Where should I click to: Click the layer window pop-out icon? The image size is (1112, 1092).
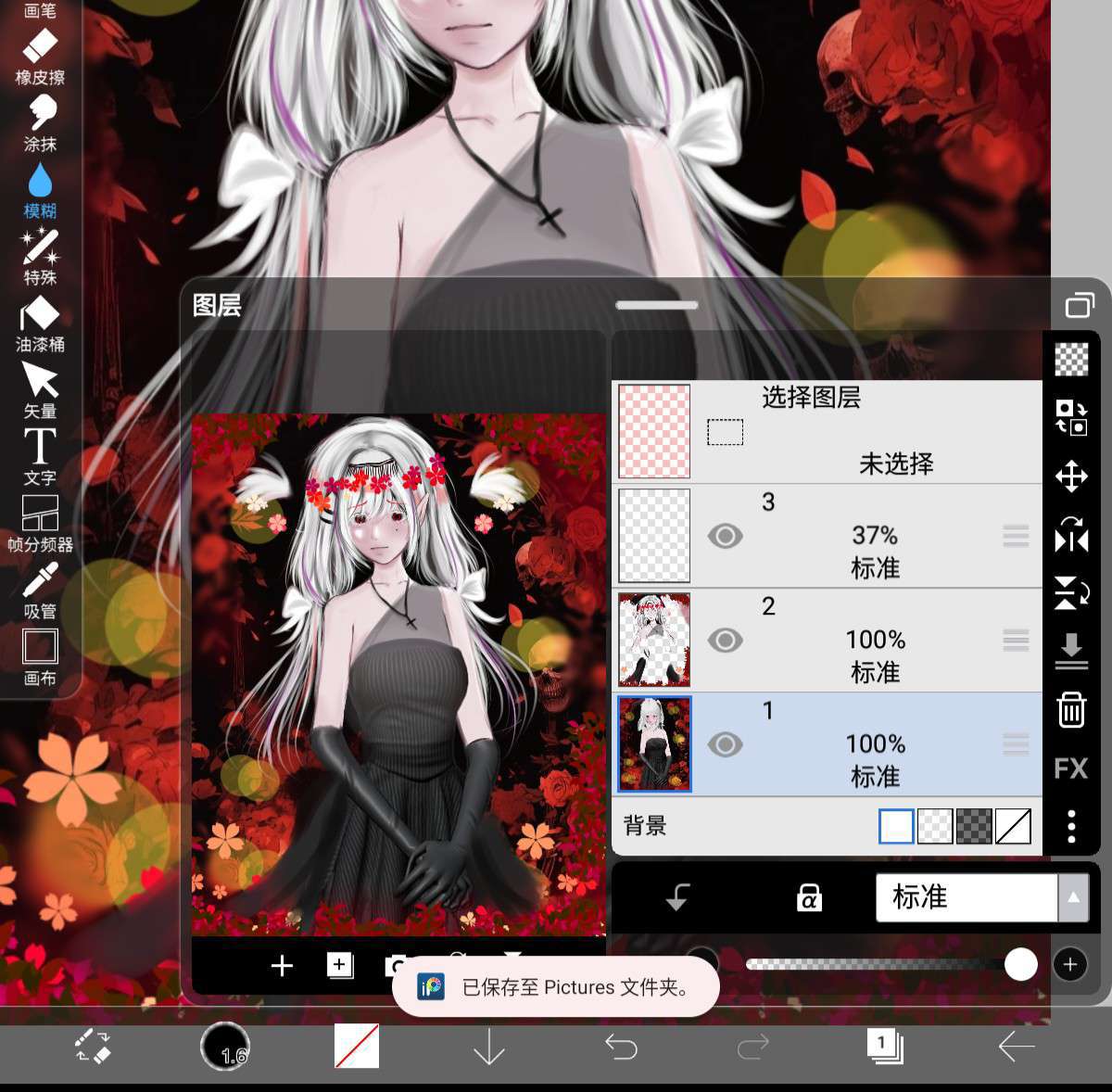[1080, 305]
